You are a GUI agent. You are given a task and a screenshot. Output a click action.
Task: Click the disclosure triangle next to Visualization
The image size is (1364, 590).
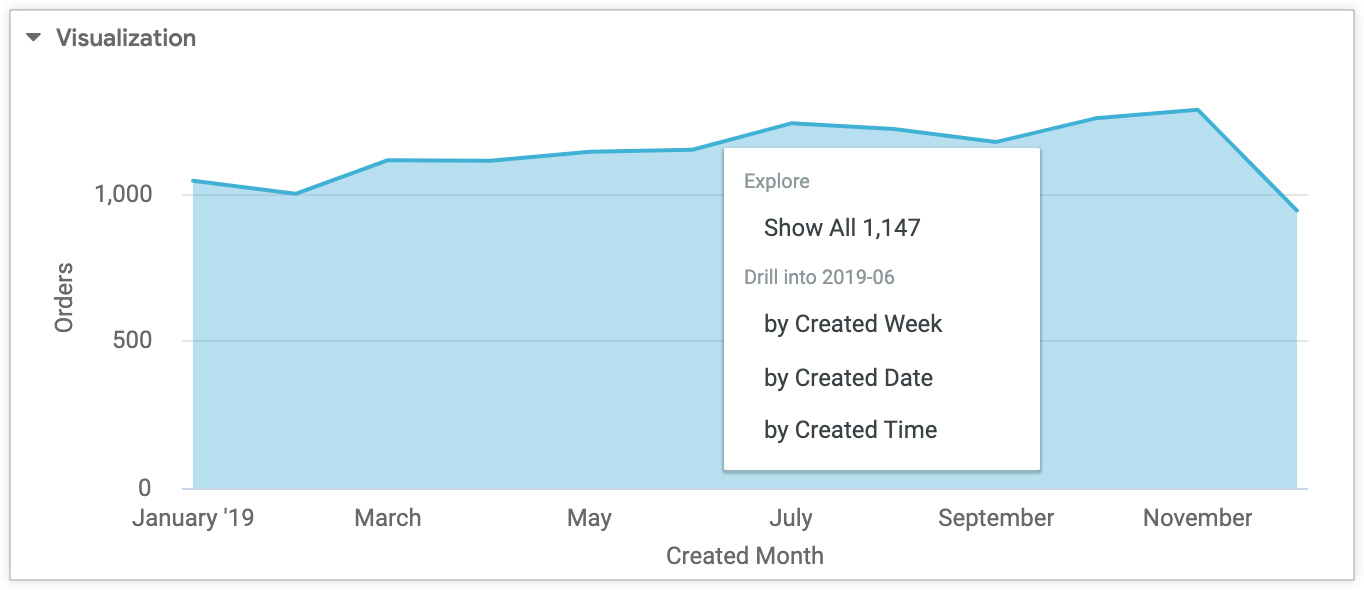(33, 38)
